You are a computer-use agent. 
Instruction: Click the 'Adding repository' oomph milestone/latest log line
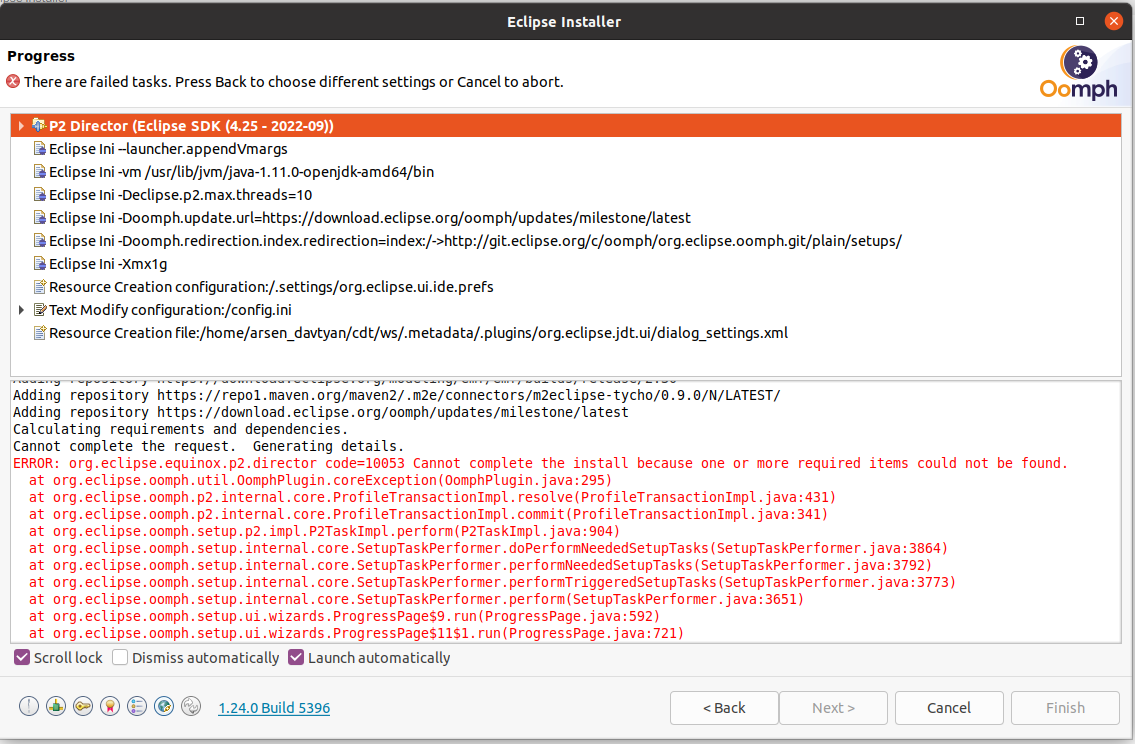click(x=321, y=412)
